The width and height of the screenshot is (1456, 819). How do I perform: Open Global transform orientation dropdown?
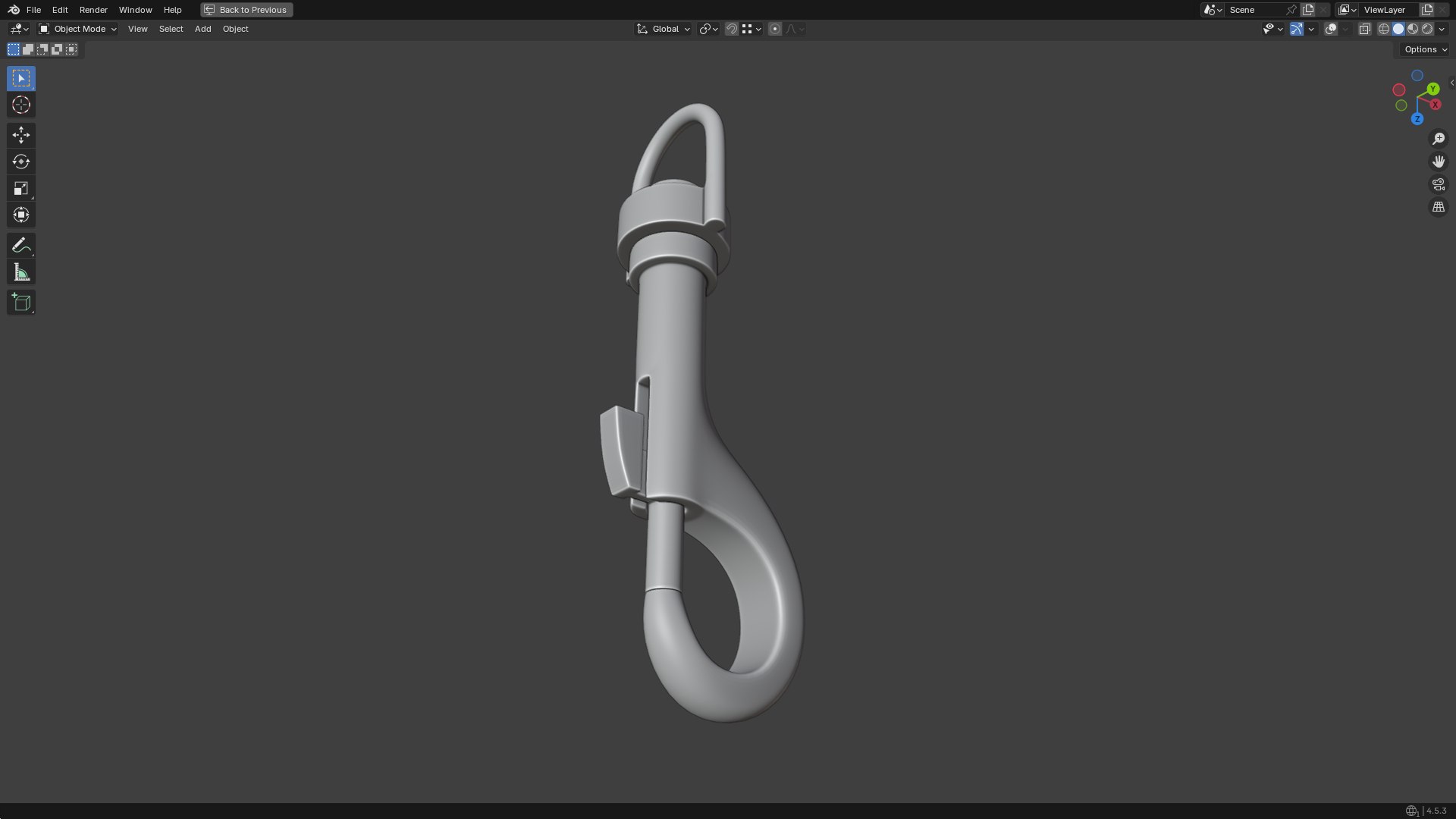663,29
